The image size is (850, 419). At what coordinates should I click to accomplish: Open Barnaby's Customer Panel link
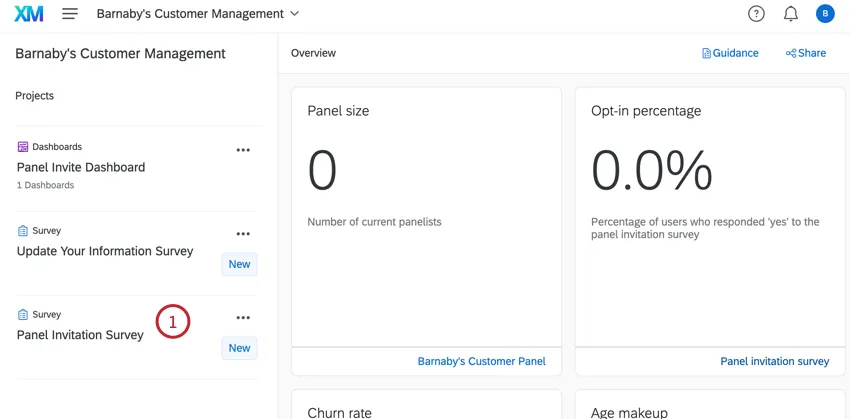pos(481,361)
